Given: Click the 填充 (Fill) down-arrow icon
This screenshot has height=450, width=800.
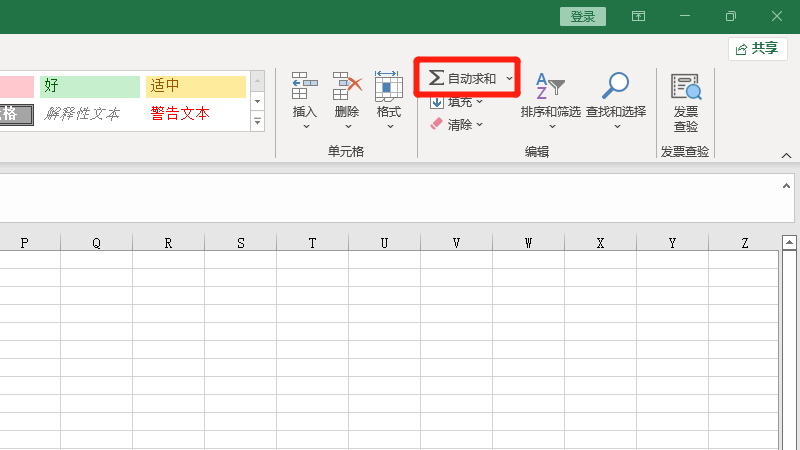Looking at the screenshot, I should point(437,101).
